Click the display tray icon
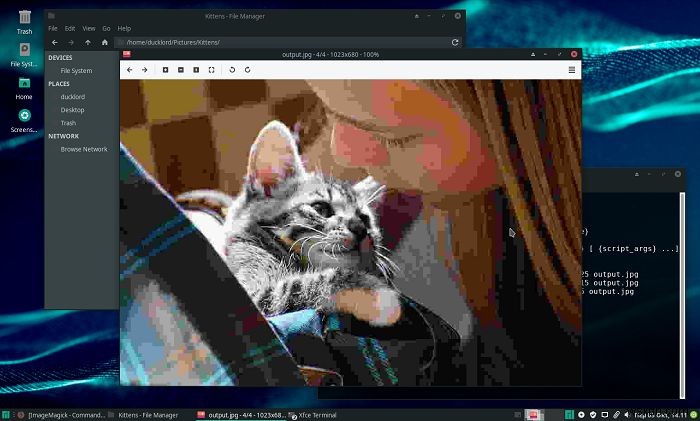Image resolution: width=700 pixels, height=421 pixels. click(604, 415)
